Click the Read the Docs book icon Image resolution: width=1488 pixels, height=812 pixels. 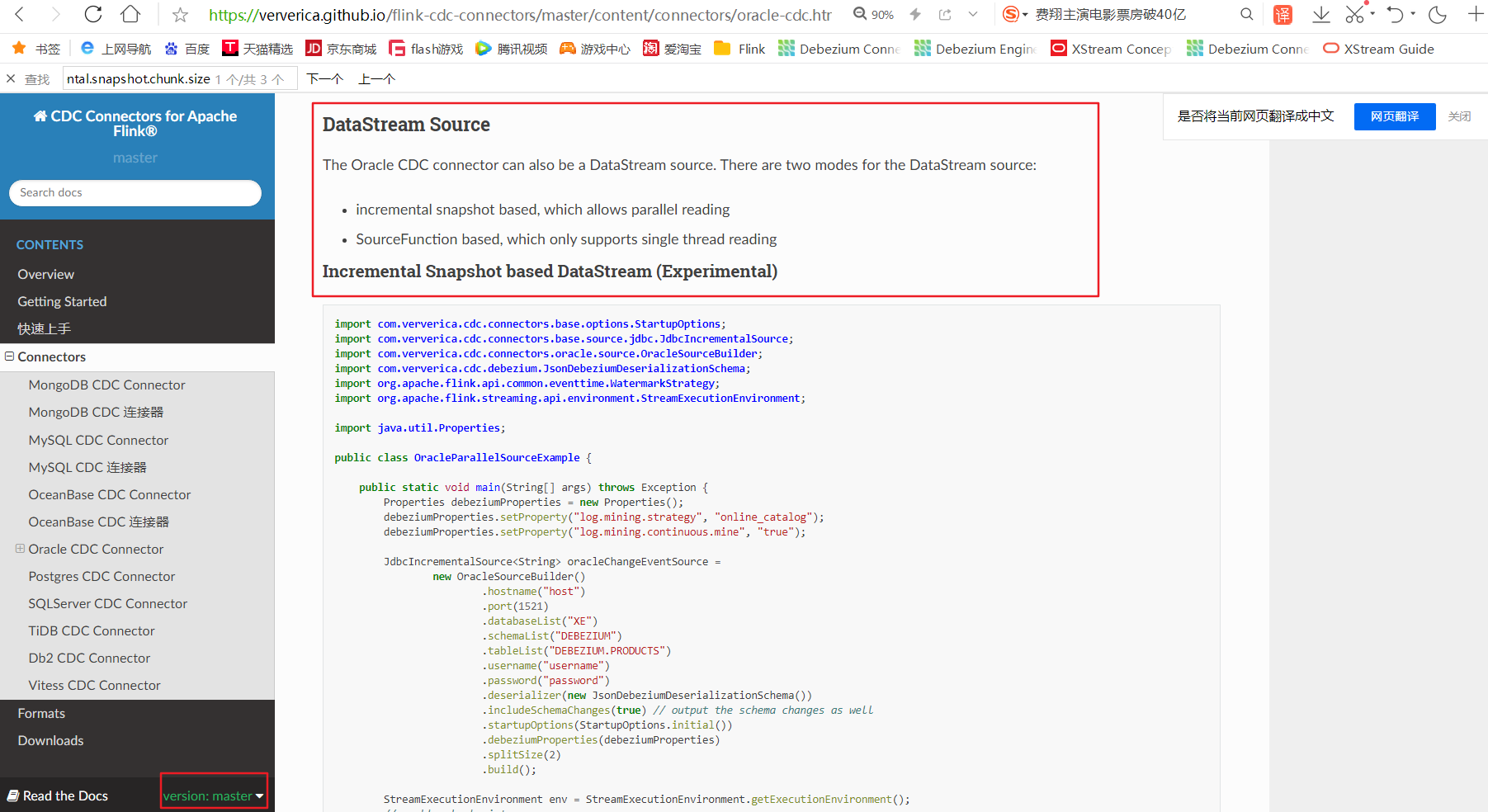pyautogui.click(x=13, y=795)
